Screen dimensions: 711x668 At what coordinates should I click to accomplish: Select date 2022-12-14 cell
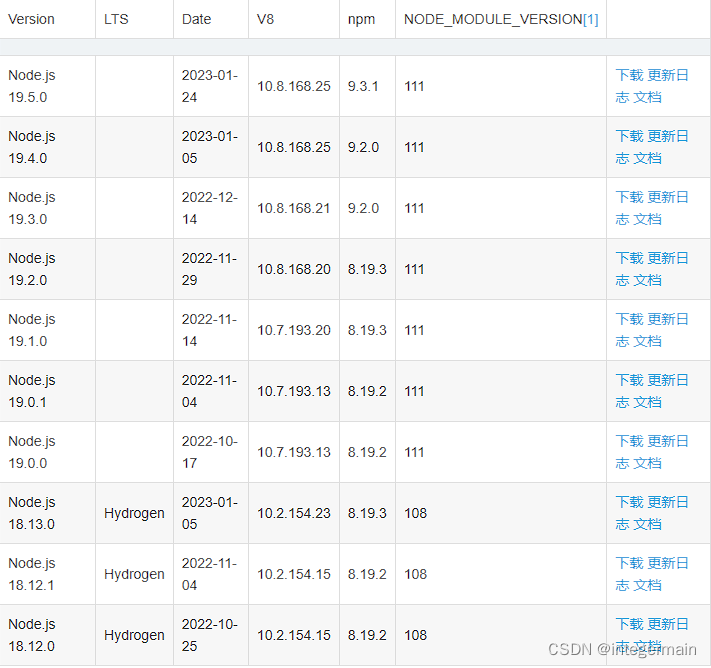209,208
